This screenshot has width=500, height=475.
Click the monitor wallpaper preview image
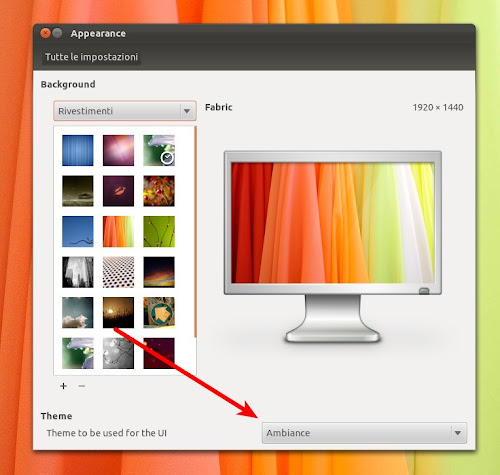click(x=333, y=223)
